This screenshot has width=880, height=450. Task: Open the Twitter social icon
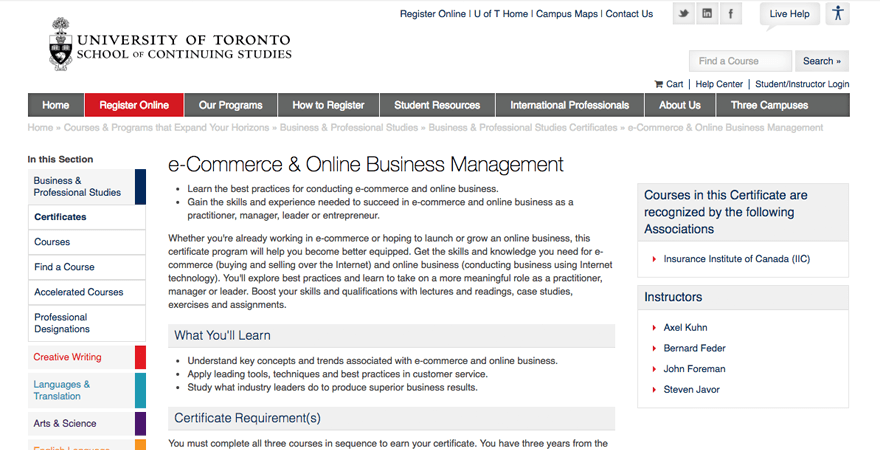click(x=684, y=14)
